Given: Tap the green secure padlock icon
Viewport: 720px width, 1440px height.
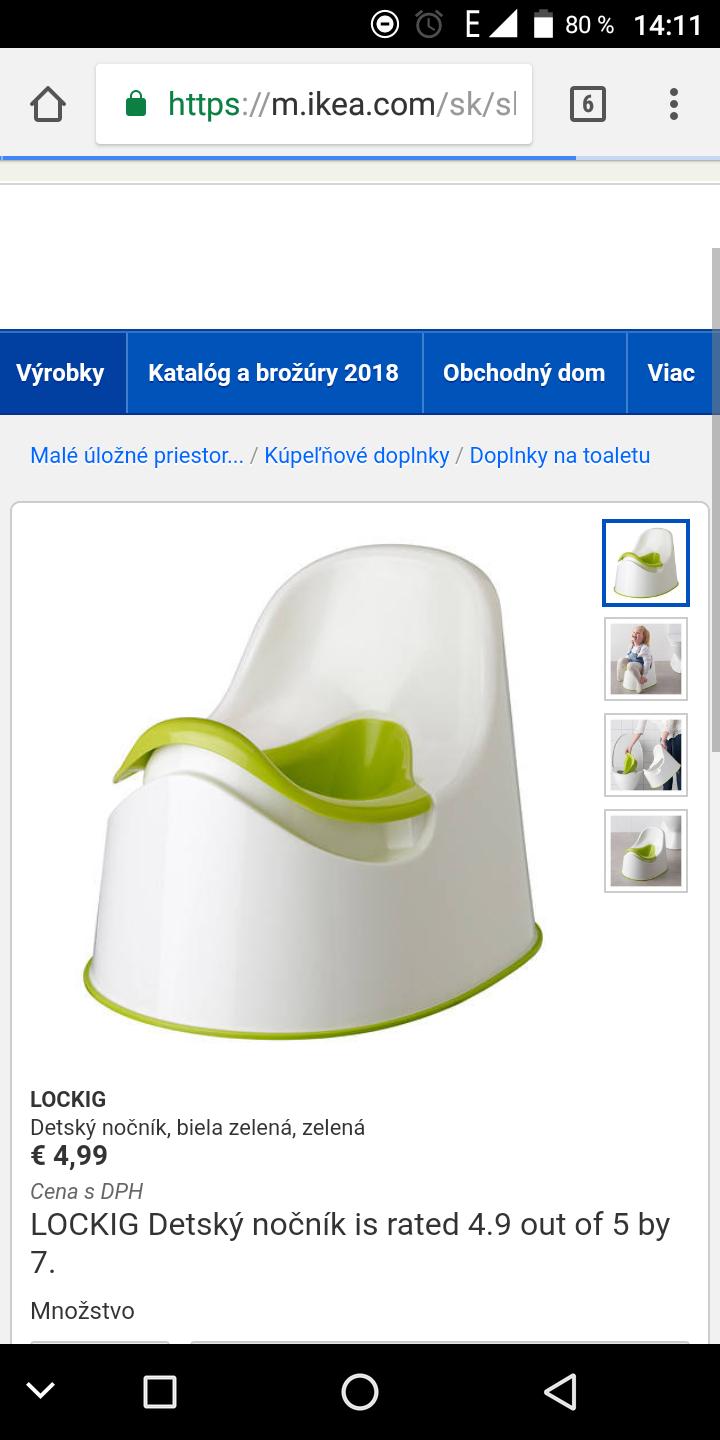Looking at the screenshot, I should click(x=136, y=104).
